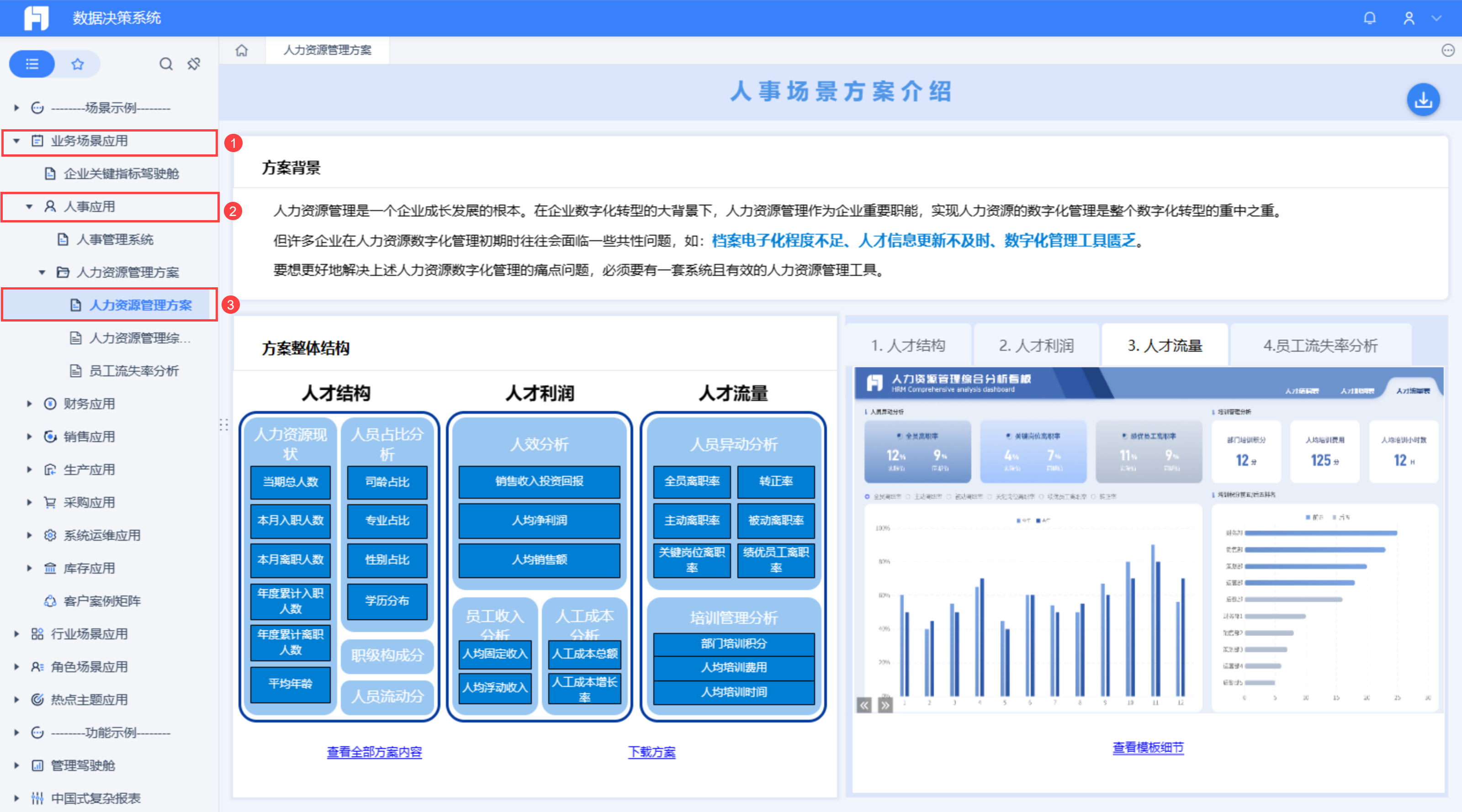Open the user account icon
Screen dimensions: 1462x812
click(x=1409, y=18)
